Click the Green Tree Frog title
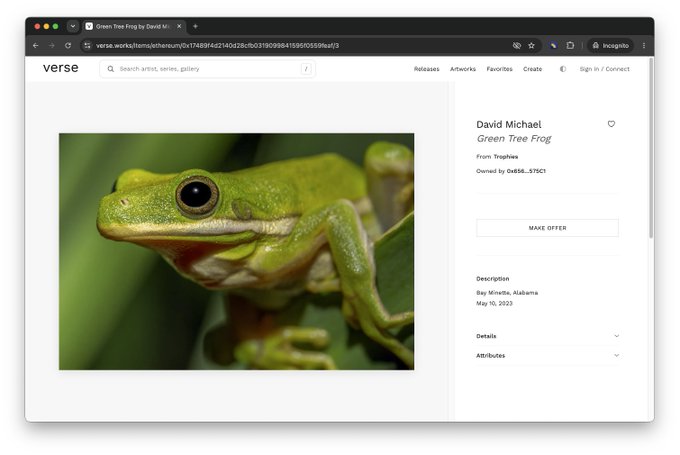Viewport: 680px width, 455px height. pyautogui.click(x=514, y=139)
